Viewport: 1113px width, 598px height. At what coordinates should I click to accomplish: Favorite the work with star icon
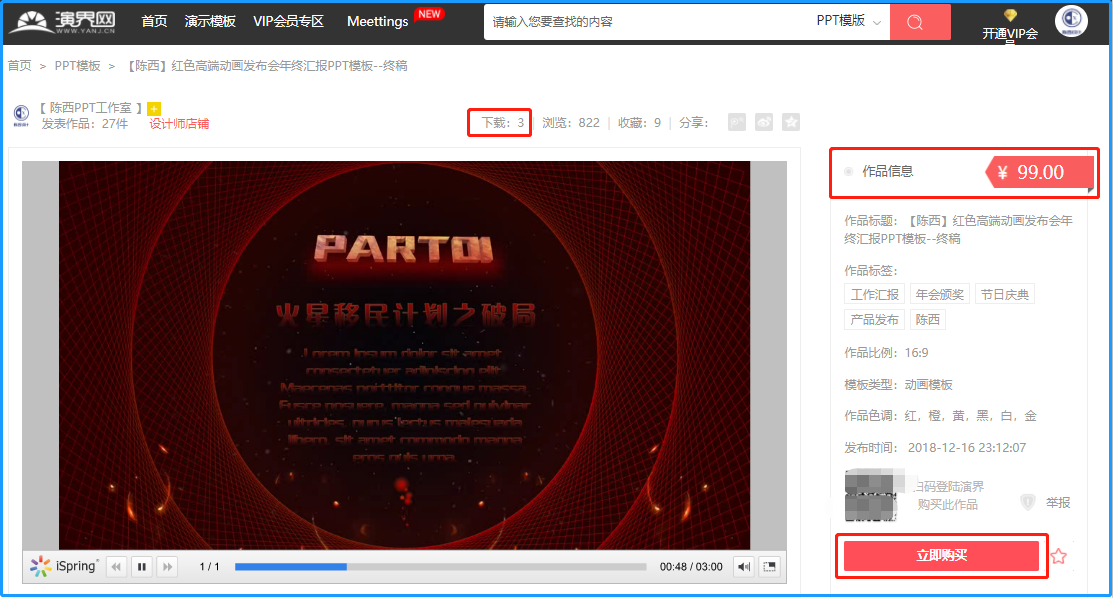[1058, 556]
